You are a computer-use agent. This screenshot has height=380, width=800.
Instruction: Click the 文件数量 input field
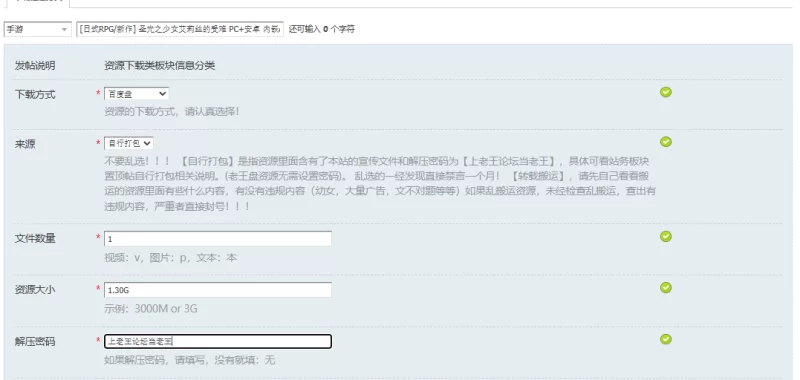point(218,239)
